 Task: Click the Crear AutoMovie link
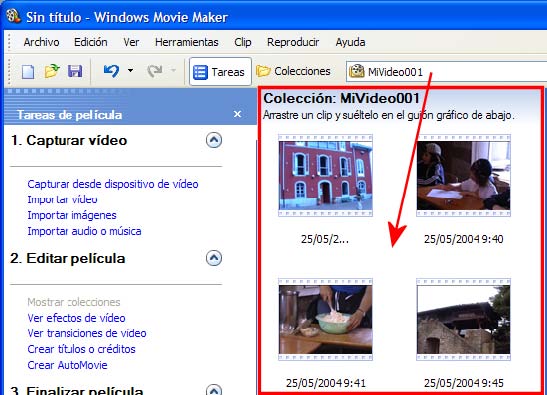click(x=67, y=365)
